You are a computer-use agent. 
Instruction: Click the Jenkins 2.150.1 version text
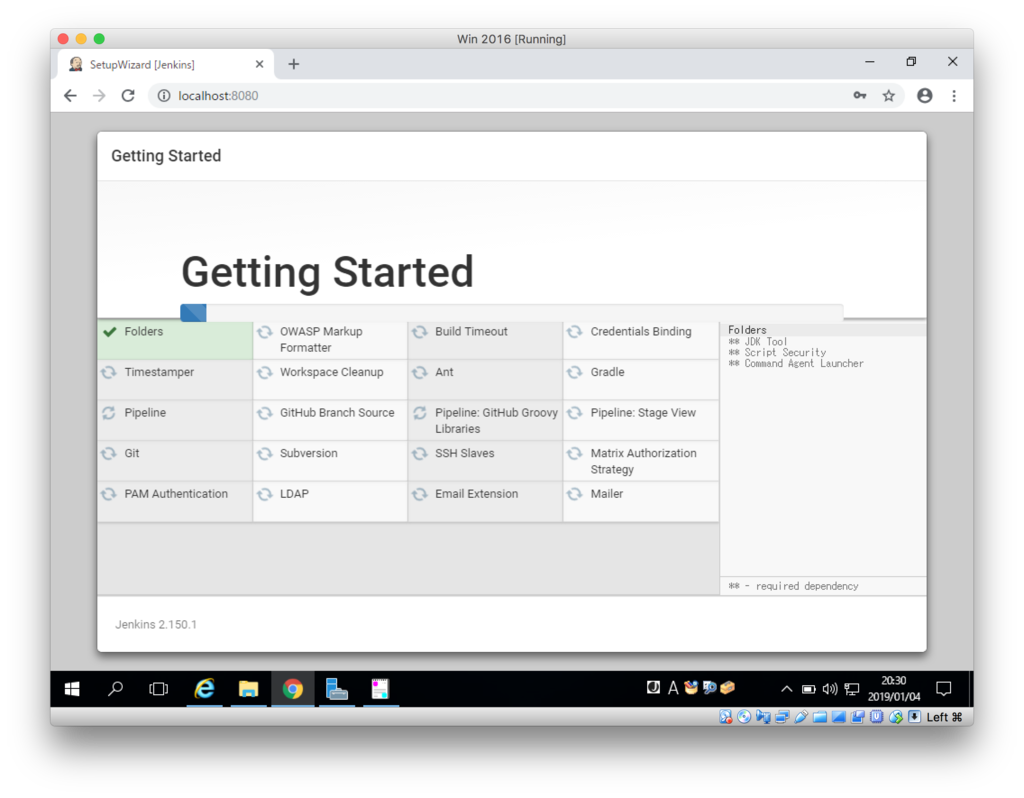point(156,624)
